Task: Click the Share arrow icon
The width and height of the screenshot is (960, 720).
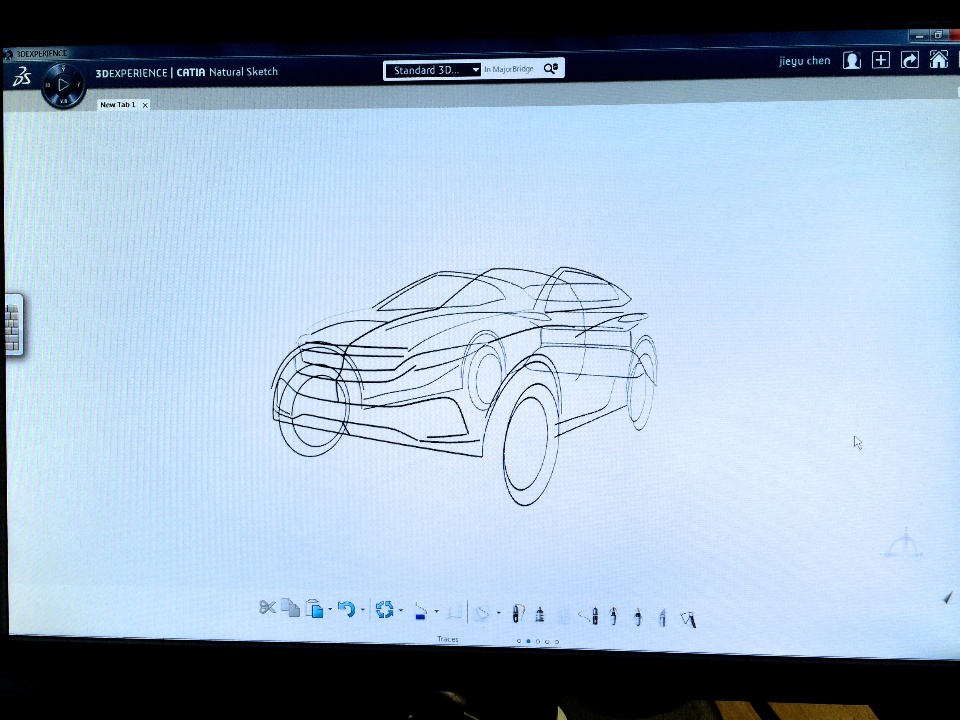Action: coord(910,60)
